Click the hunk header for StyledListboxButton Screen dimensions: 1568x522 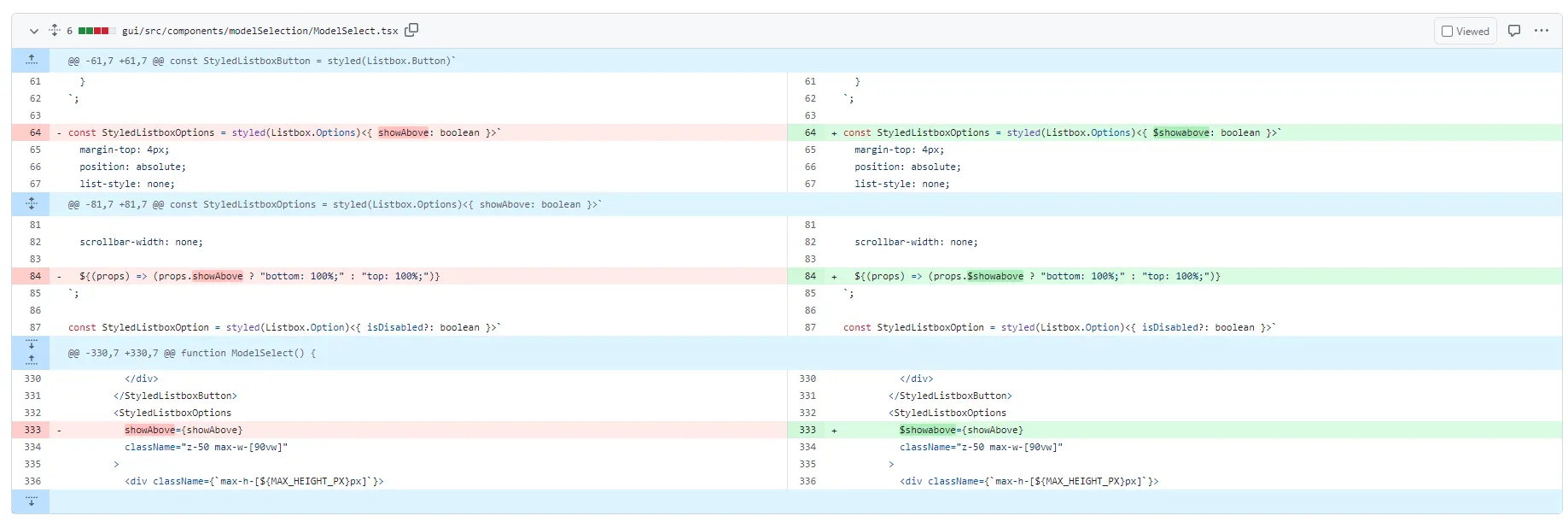point(262,61)
